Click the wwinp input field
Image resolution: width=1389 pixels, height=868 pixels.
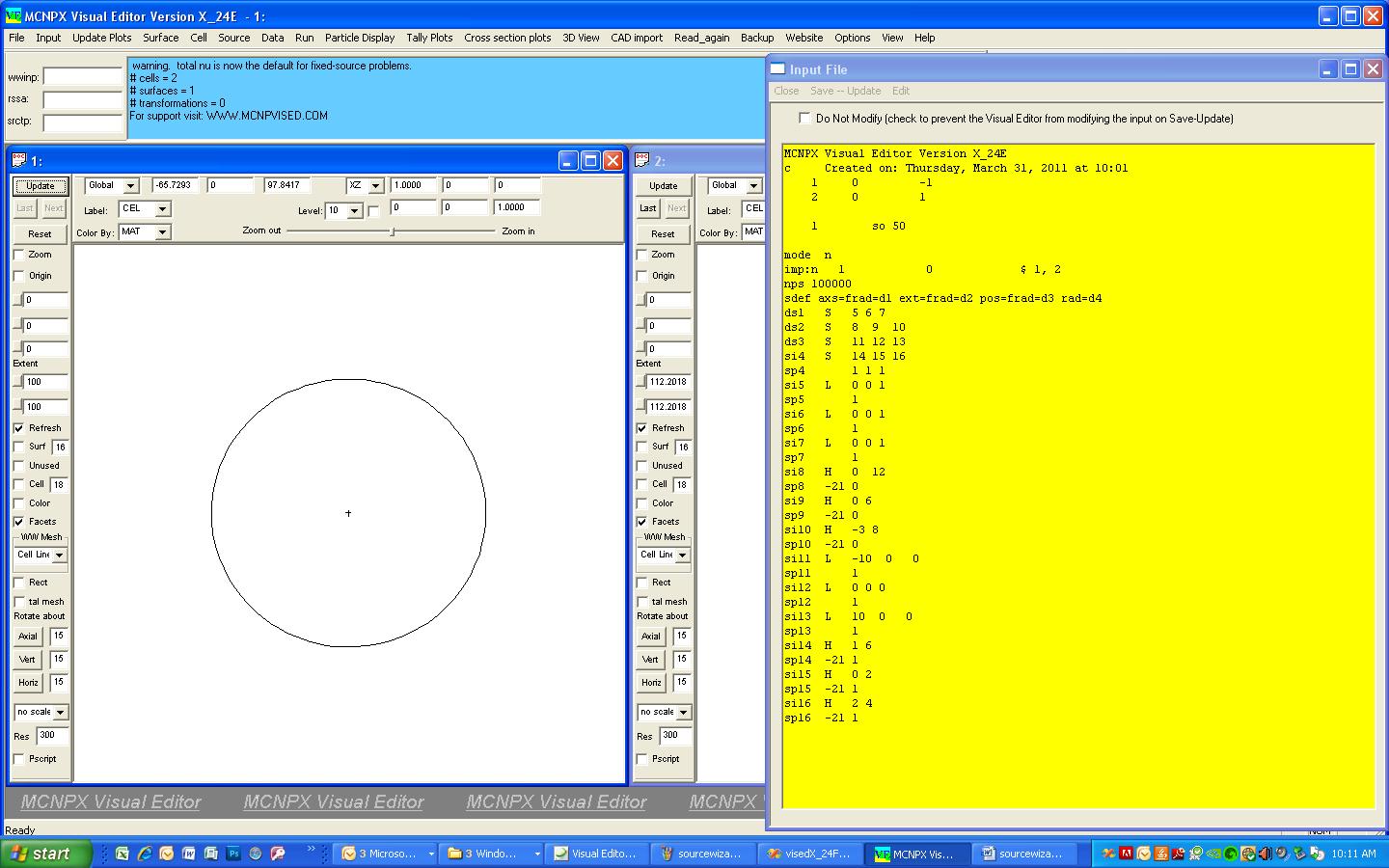(83, 77)
